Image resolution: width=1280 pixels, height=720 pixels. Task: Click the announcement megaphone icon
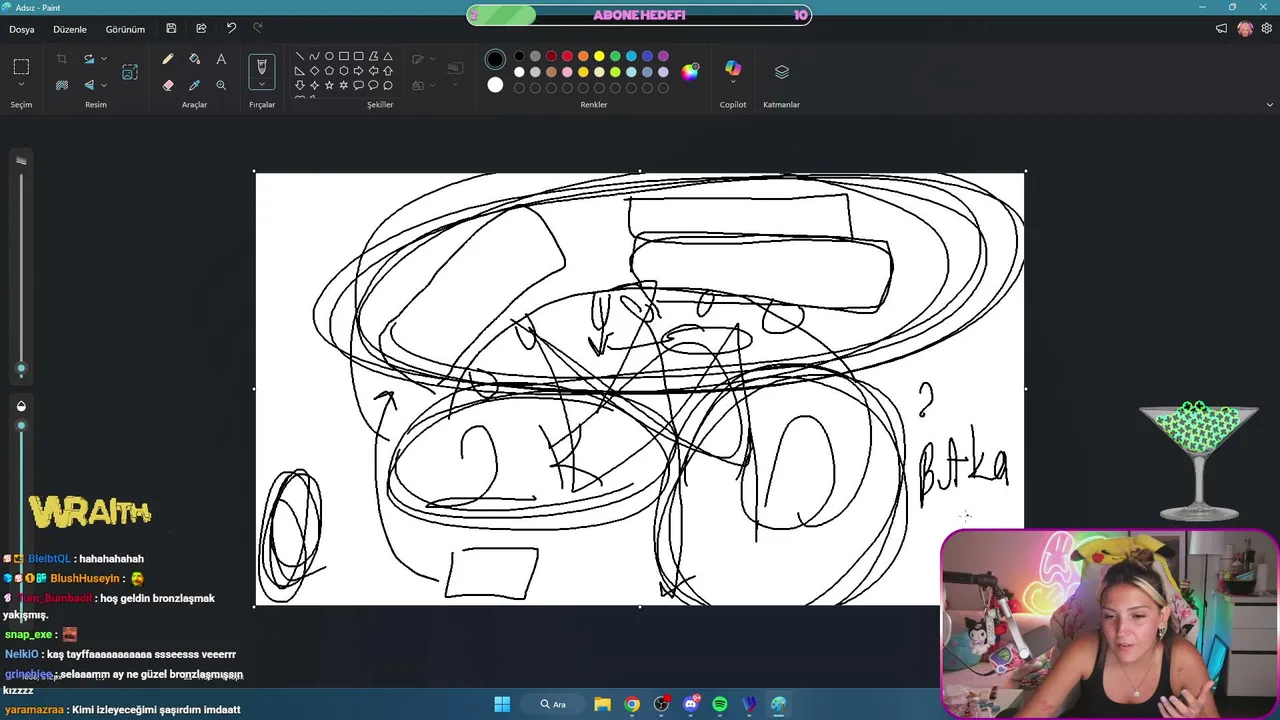coord(1221,29)
